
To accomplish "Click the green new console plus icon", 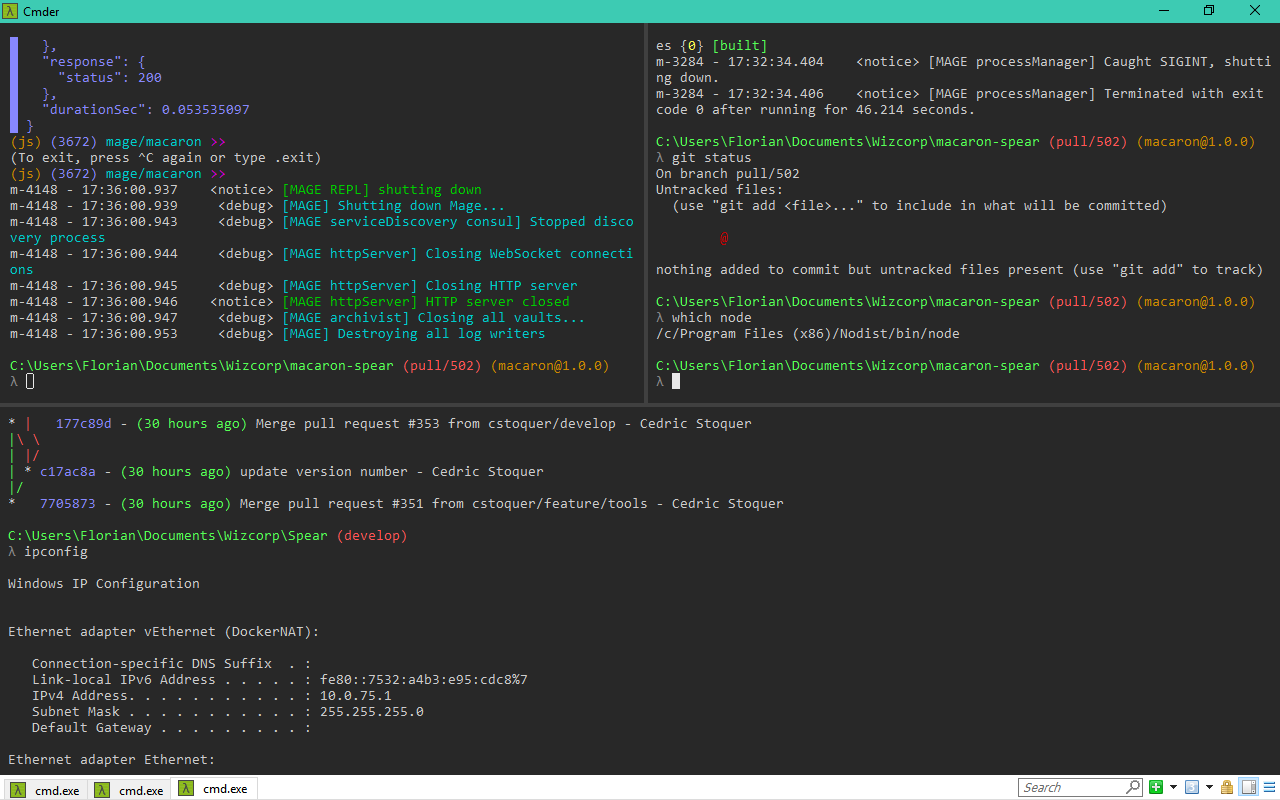I will 1156,788.
